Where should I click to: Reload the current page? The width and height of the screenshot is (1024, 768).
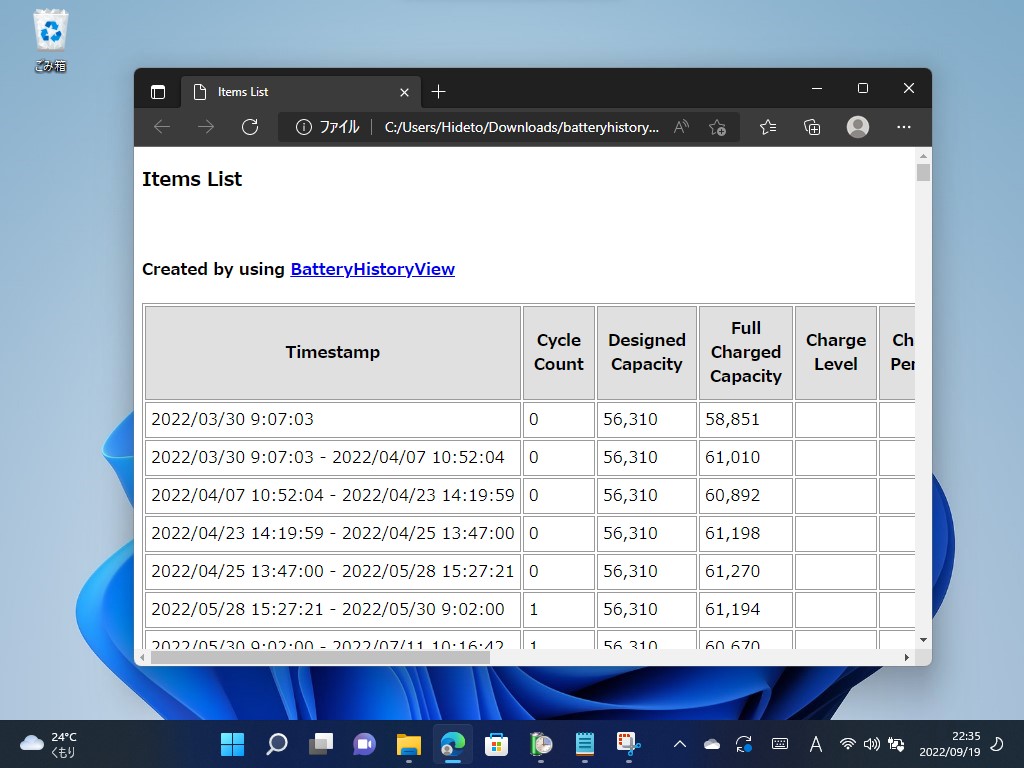pos(249,127)
